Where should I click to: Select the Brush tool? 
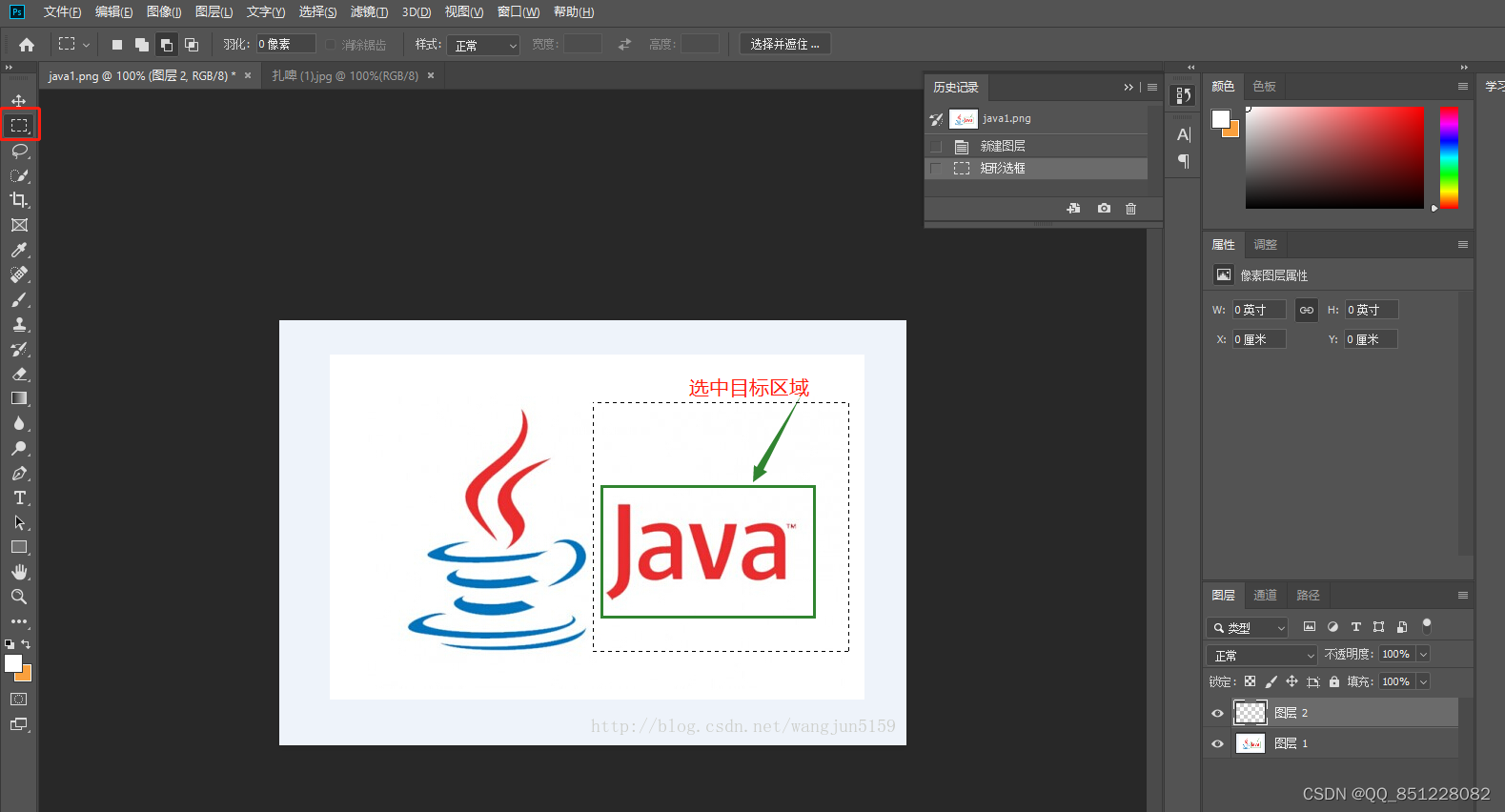point(19,299)
